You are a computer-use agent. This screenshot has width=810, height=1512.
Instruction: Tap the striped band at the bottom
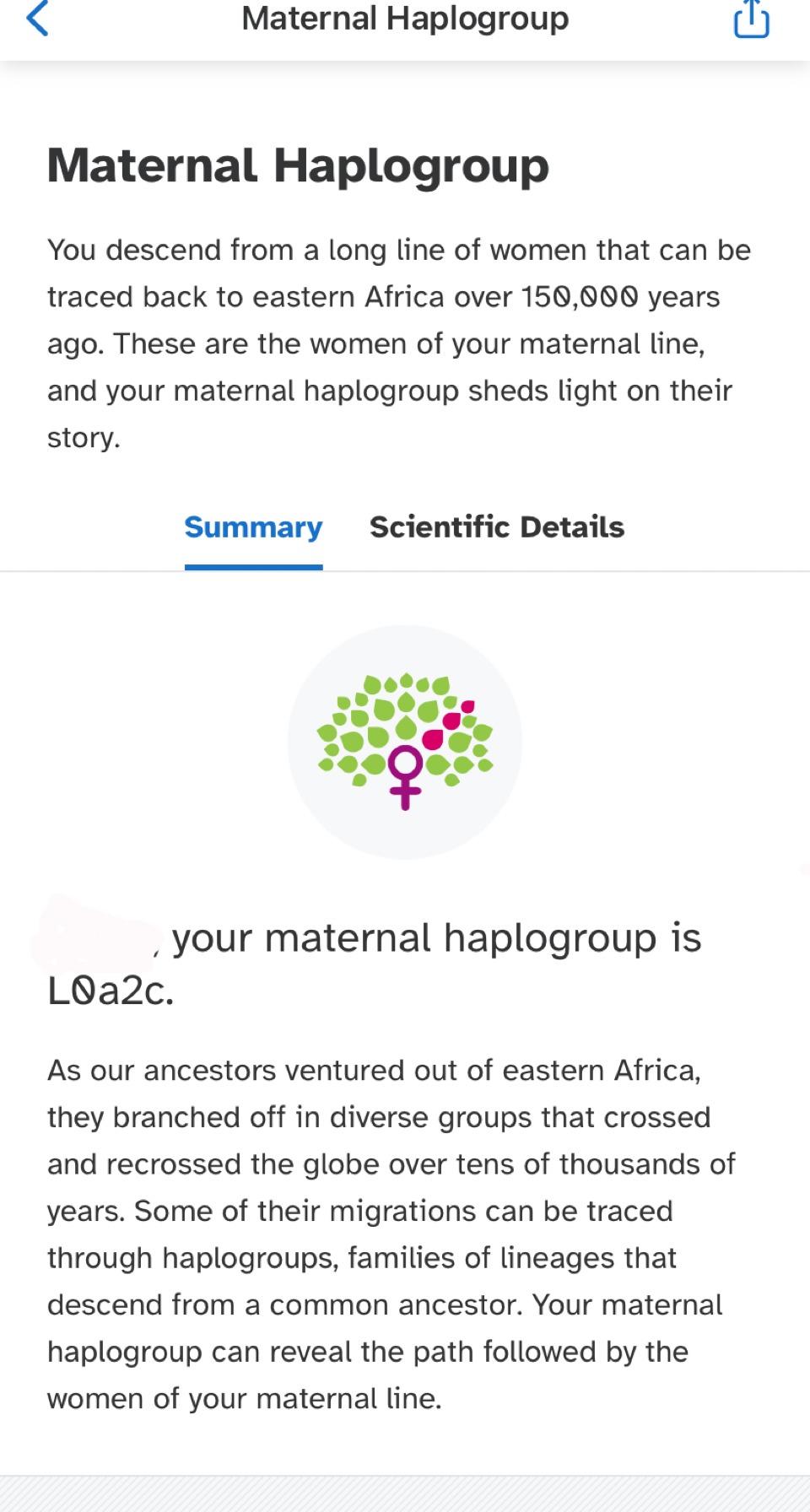click(x=405, y=1494)
